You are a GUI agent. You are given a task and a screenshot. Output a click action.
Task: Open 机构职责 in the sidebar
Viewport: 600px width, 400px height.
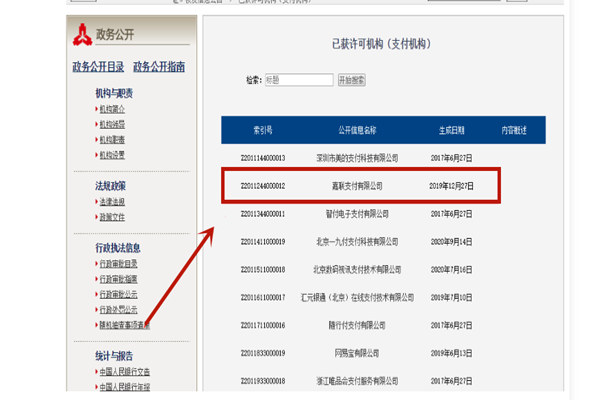pos(112,140)
